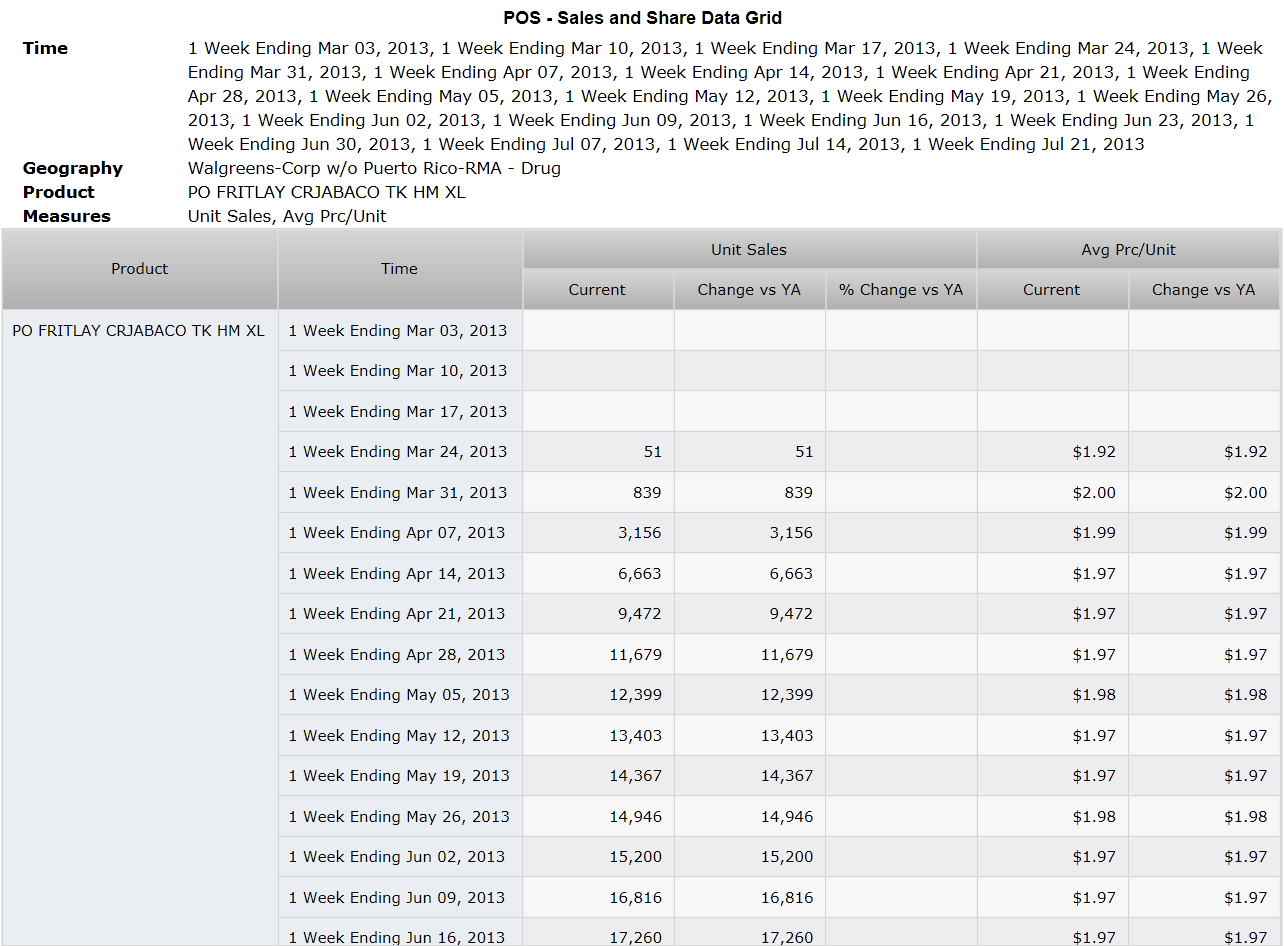Select the Unit Sales group header
Screen dimensions: 1284x946
point(749,250)
